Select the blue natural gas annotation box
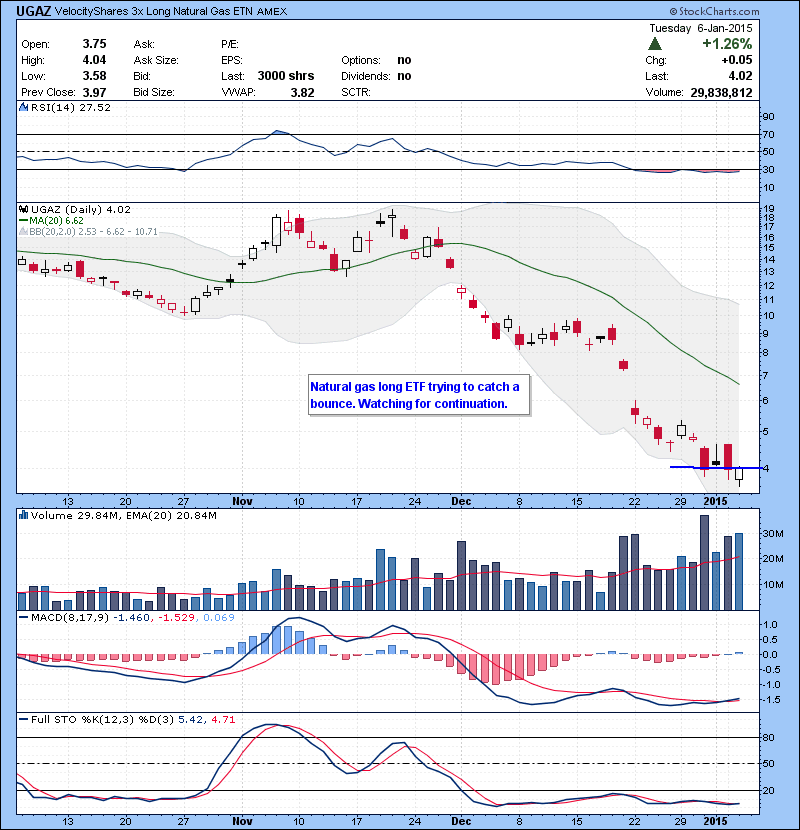The width and height of the screenshot is (800, 830). pyautogui.click(x=415, y=395)
